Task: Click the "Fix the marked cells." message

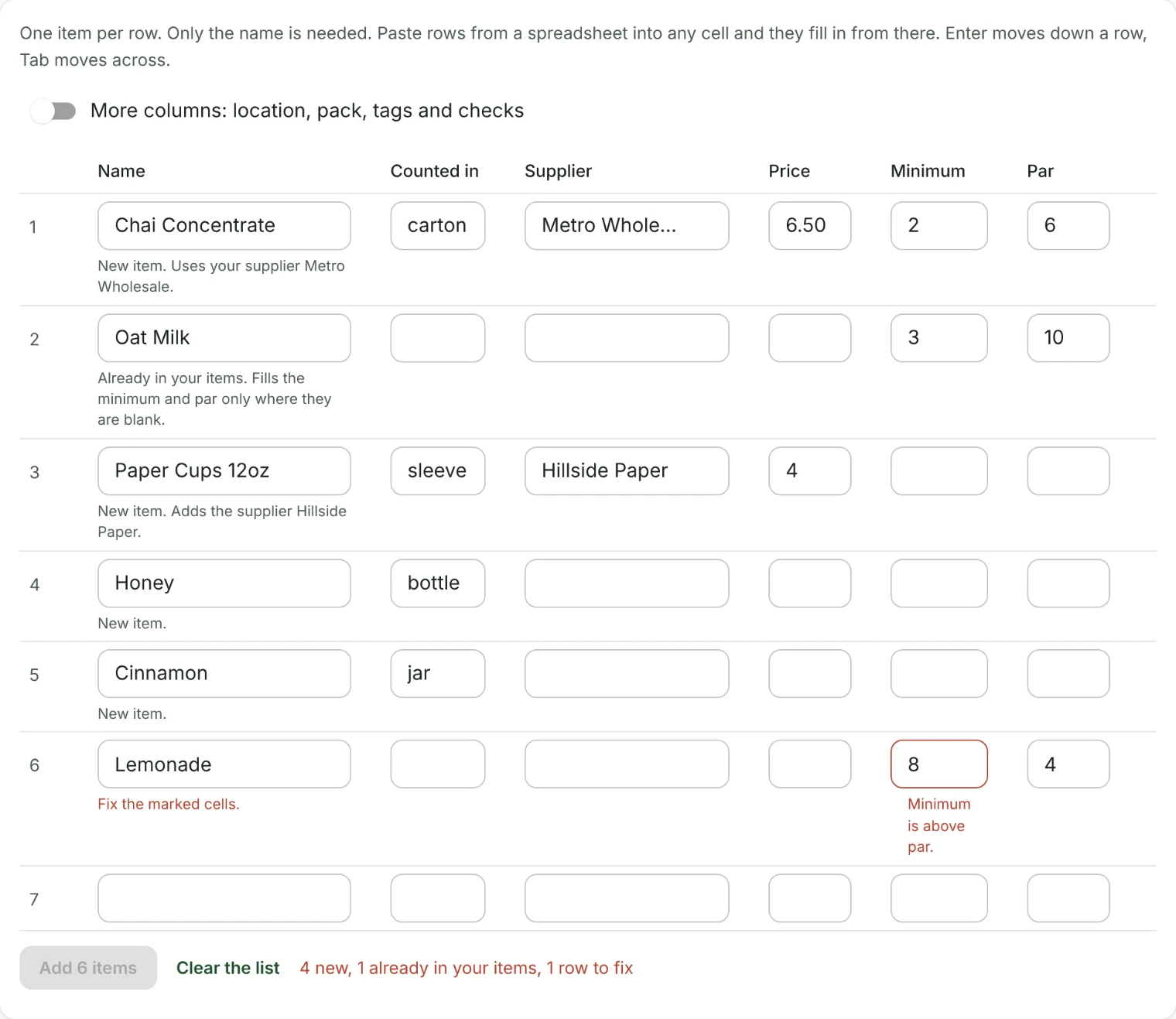Action: (169, 804)
